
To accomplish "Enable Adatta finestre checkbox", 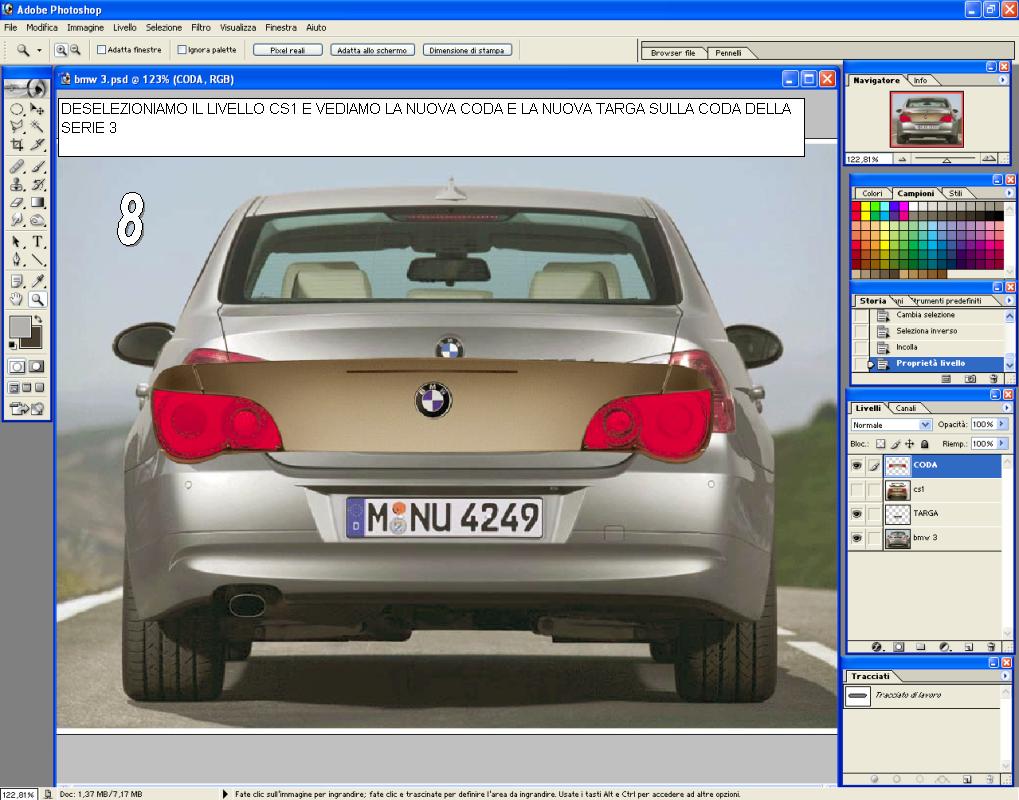I will pos(101,49).
